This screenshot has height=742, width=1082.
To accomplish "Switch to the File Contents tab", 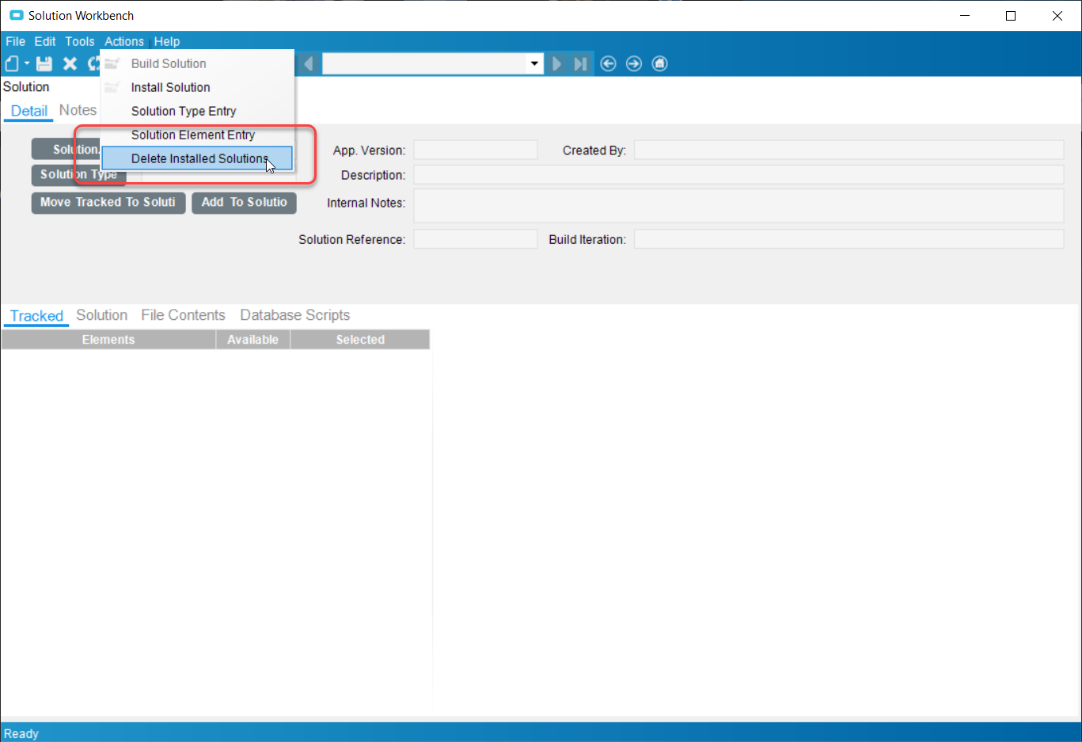I will coord(183,315).
